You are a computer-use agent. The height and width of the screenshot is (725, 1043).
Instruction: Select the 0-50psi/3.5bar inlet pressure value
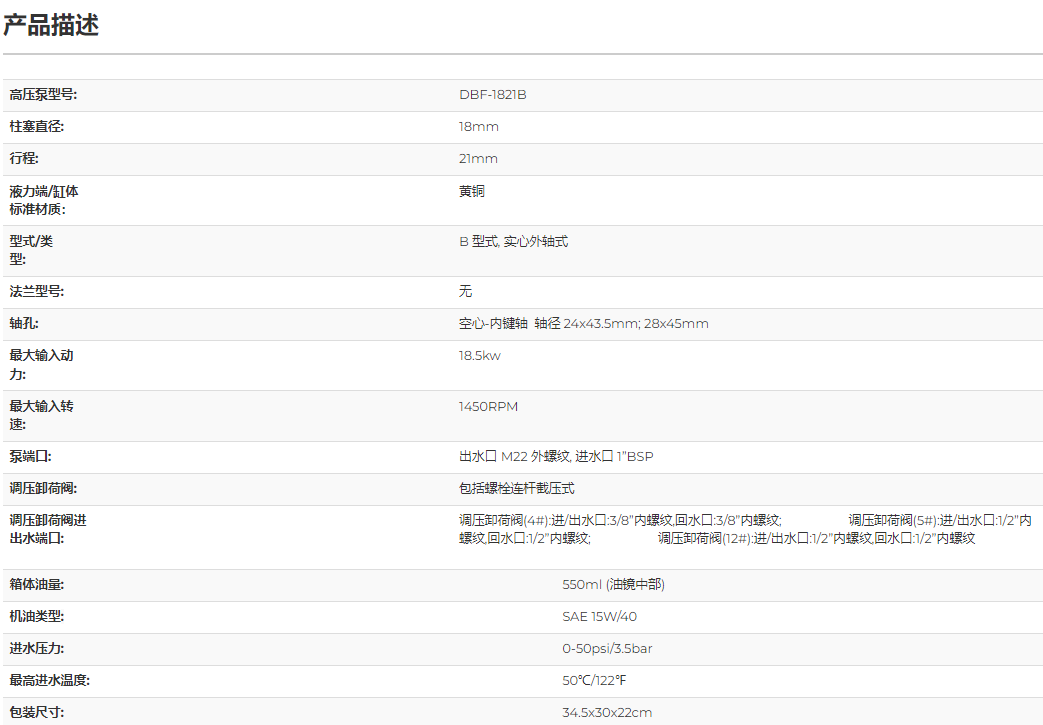coord(607,649)
